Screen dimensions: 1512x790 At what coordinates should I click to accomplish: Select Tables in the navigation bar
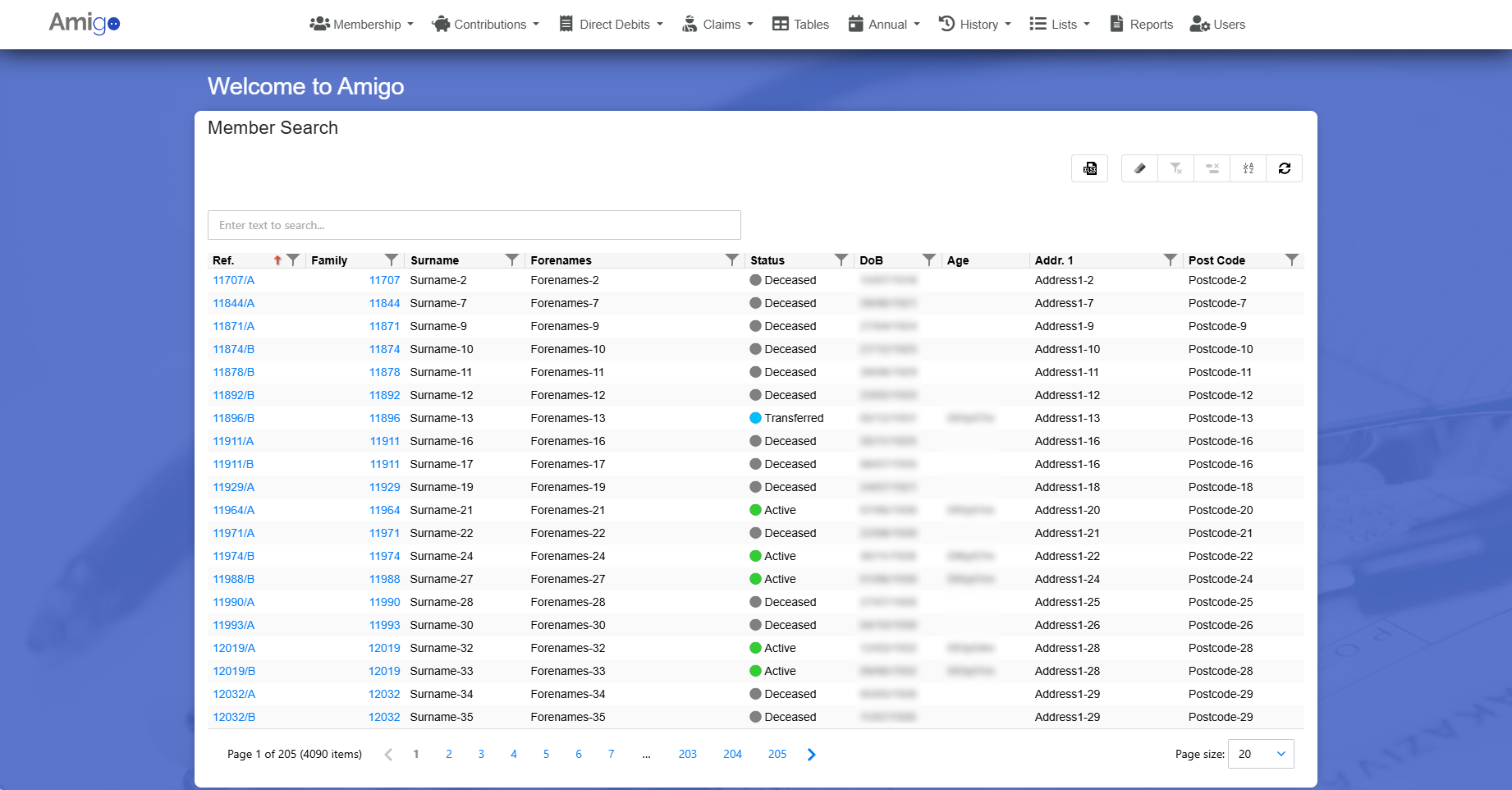click(x=800, y=25)
